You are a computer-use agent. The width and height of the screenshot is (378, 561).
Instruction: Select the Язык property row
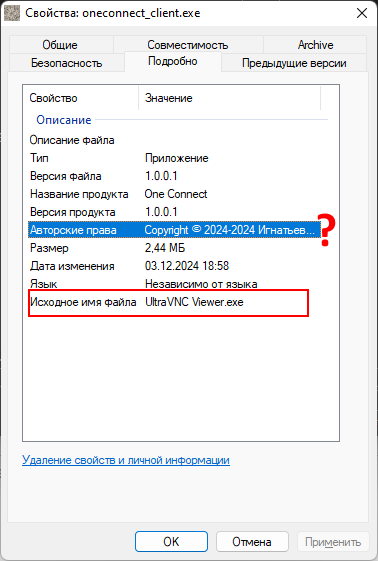[175, 284]
